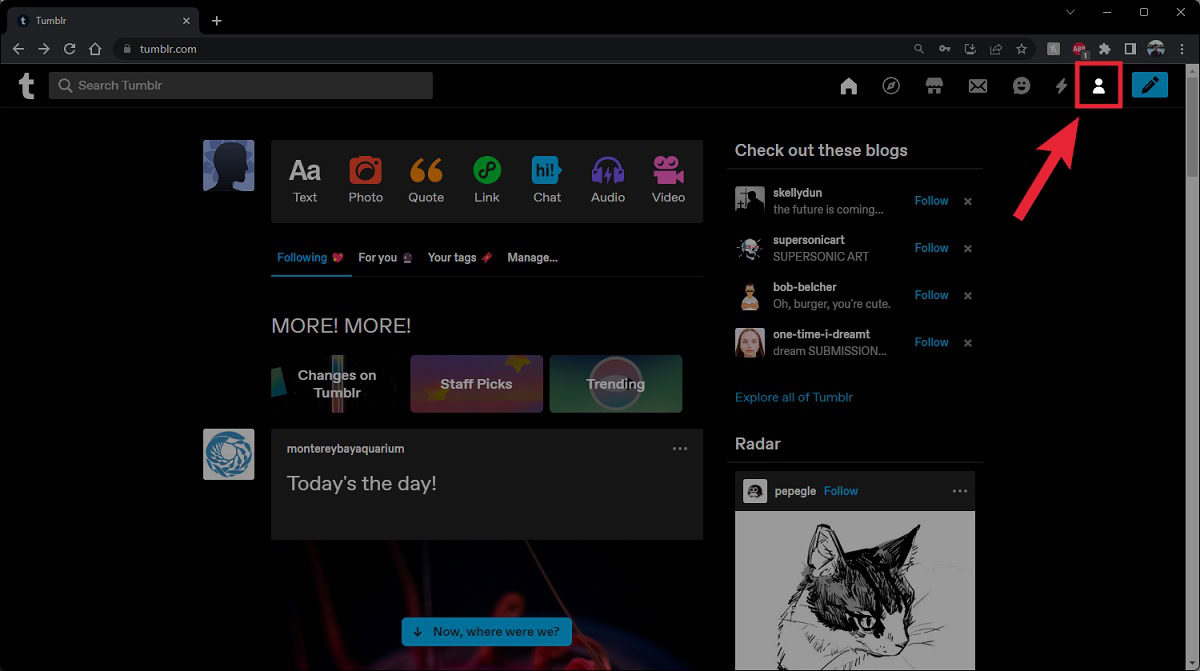The height and width of the screenshot is (671, 1200).
Task: Open the browser extensions puzzle icon
Action: (x=1105, y=48)
